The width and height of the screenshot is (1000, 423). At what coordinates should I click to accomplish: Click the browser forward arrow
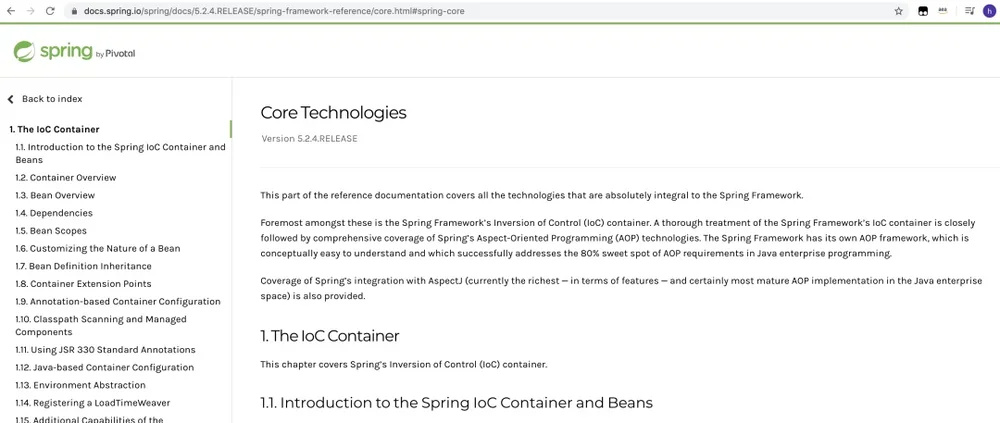pos(30,11)
